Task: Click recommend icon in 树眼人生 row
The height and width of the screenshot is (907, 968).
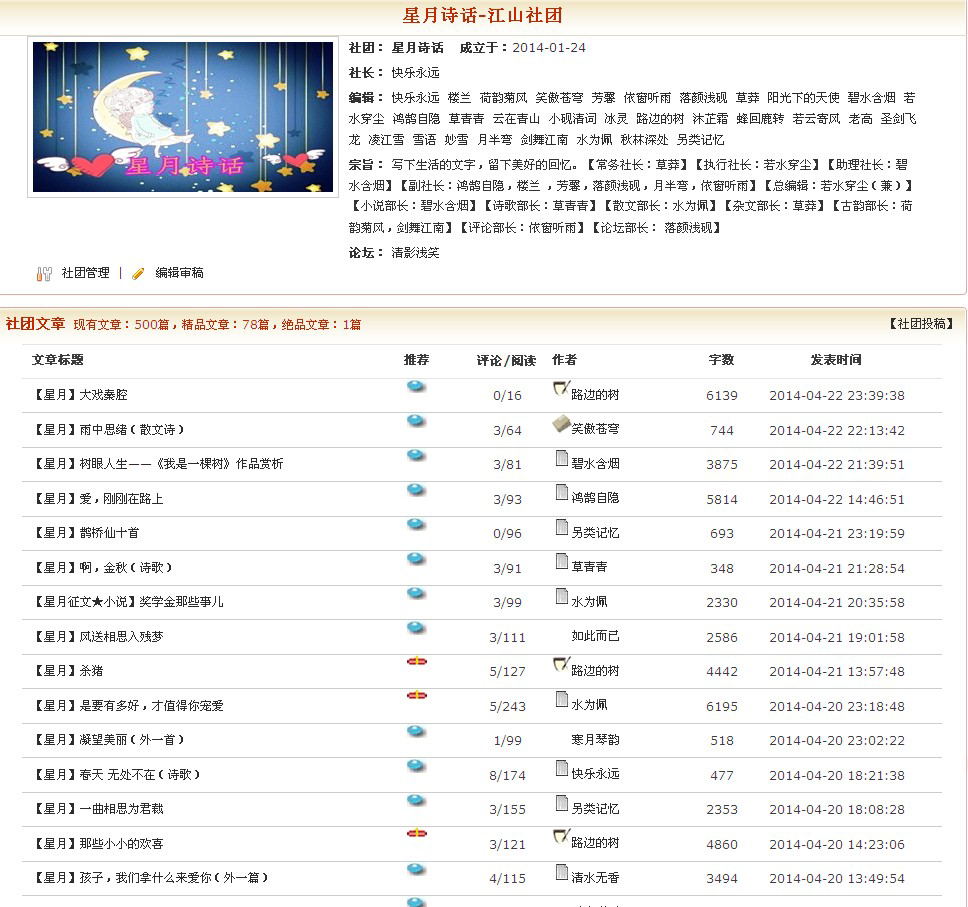Action: coord(417,455)
